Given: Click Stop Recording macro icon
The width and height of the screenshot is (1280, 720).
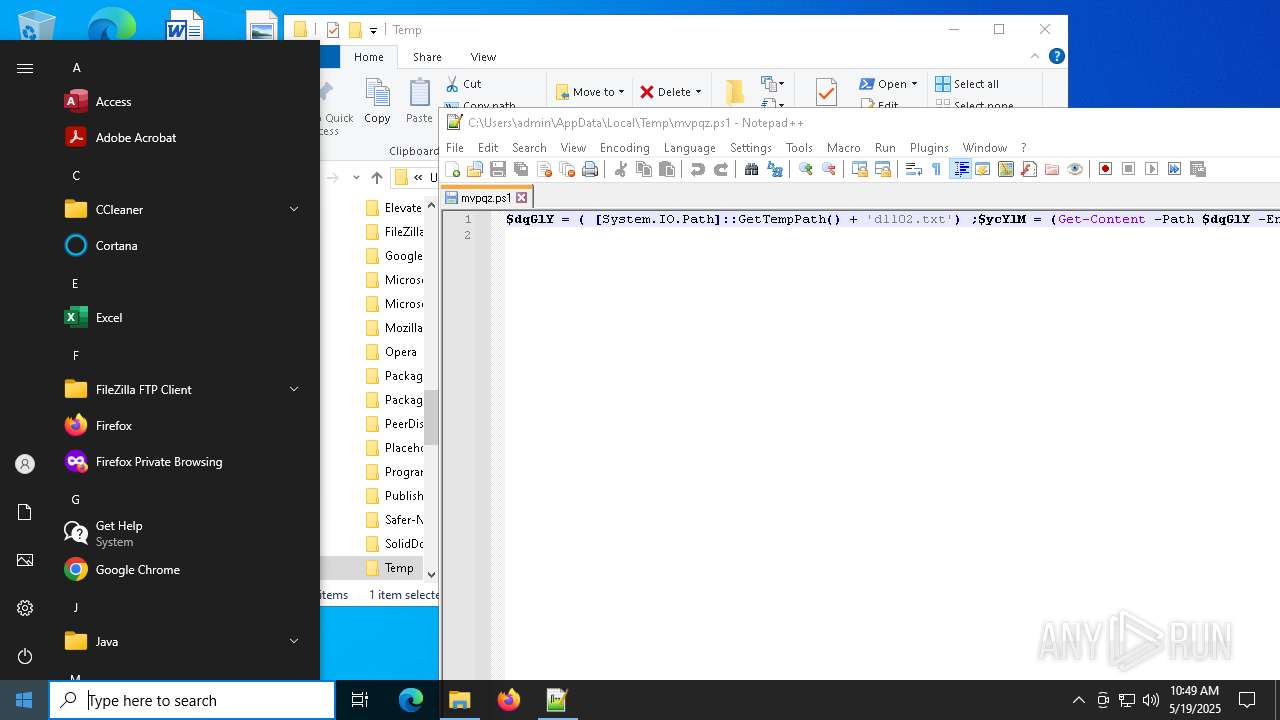Looking at the screenshot, I should pyautogui.click(x=1128, y=169).
